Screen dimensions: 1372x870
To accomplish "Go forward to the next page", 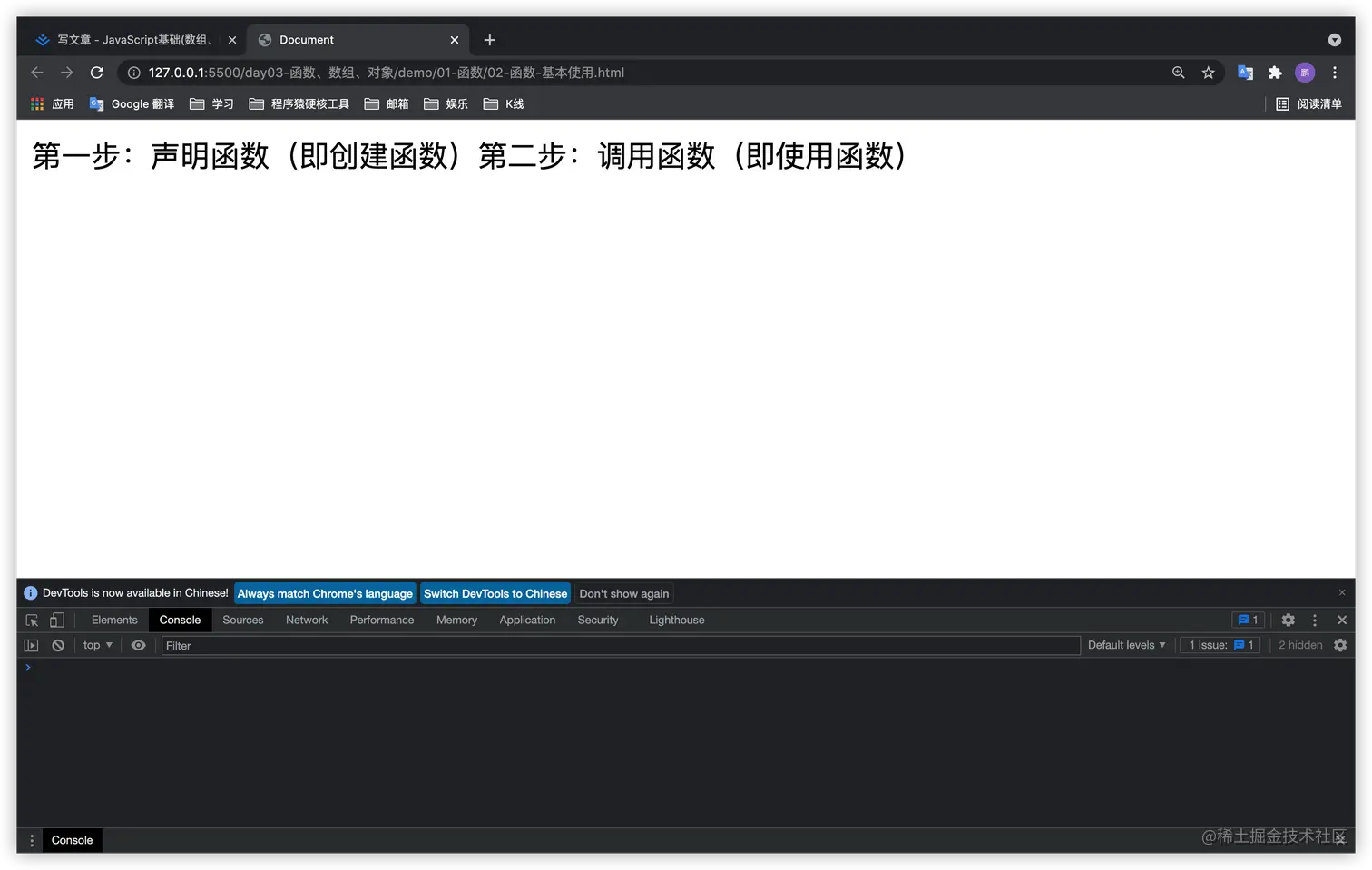I will point(67,73).
